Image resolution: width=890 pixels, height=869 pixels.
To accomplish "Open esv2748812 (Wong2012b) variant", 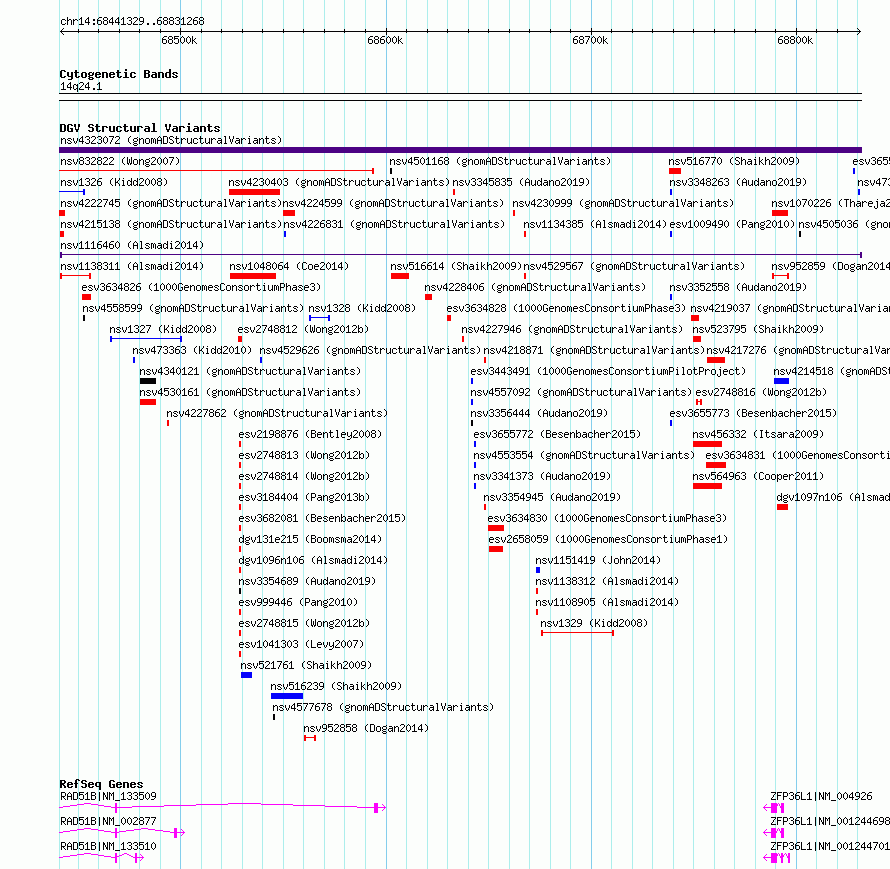I will pyautogui.click(x=303, y=329).
